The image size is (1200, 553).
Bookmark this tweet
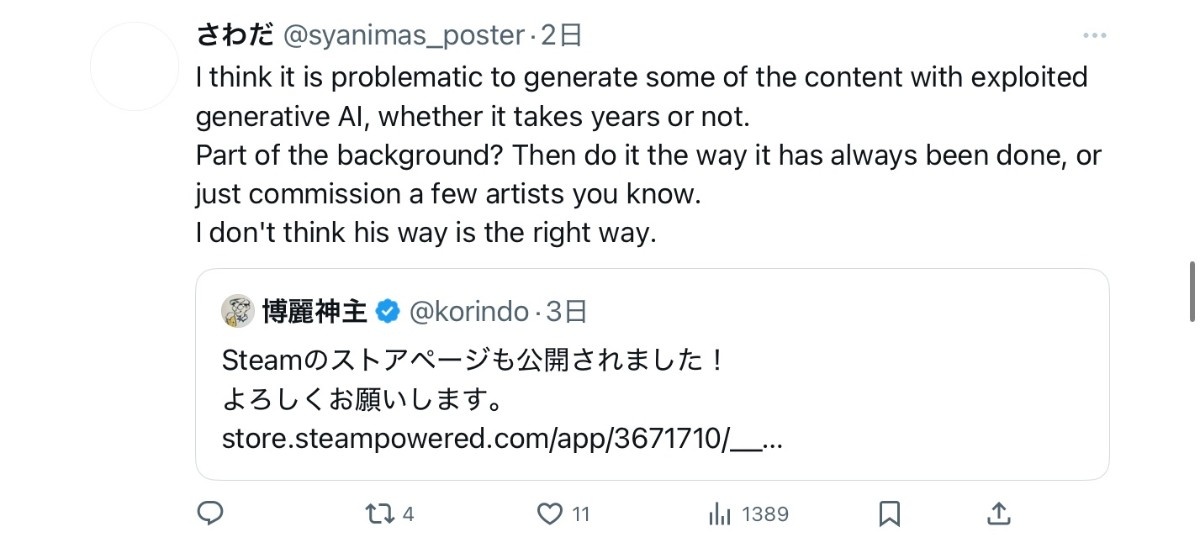point(889,514)
